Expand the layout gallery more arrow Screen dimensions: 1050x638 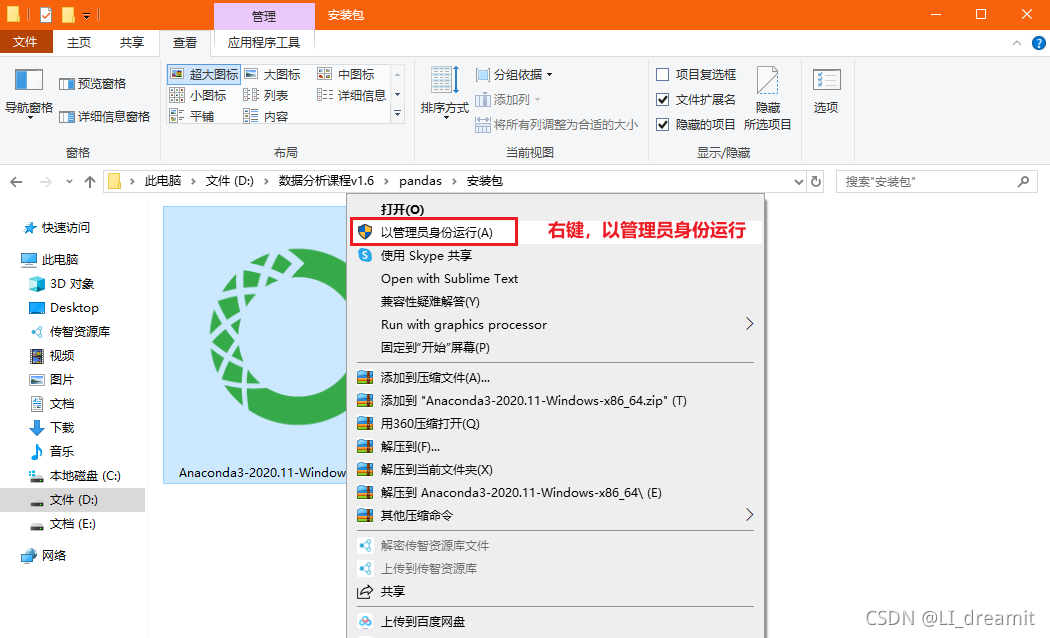click(398, 114)
